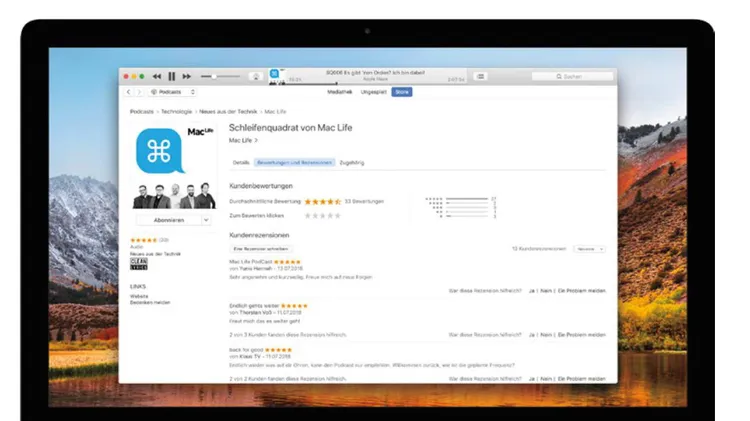Click the Kundenrezensionen heading

(259, 235)
